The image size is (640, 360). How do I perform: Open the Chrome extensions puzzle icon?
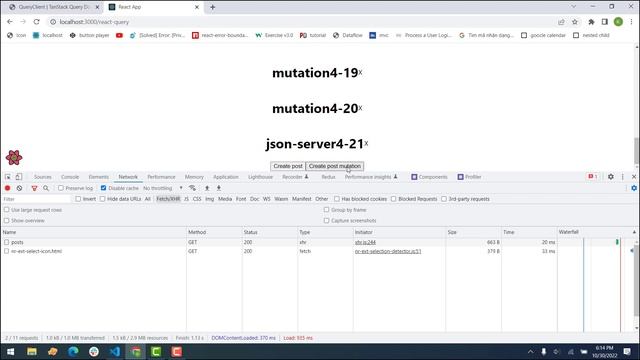tap(591, 22)
